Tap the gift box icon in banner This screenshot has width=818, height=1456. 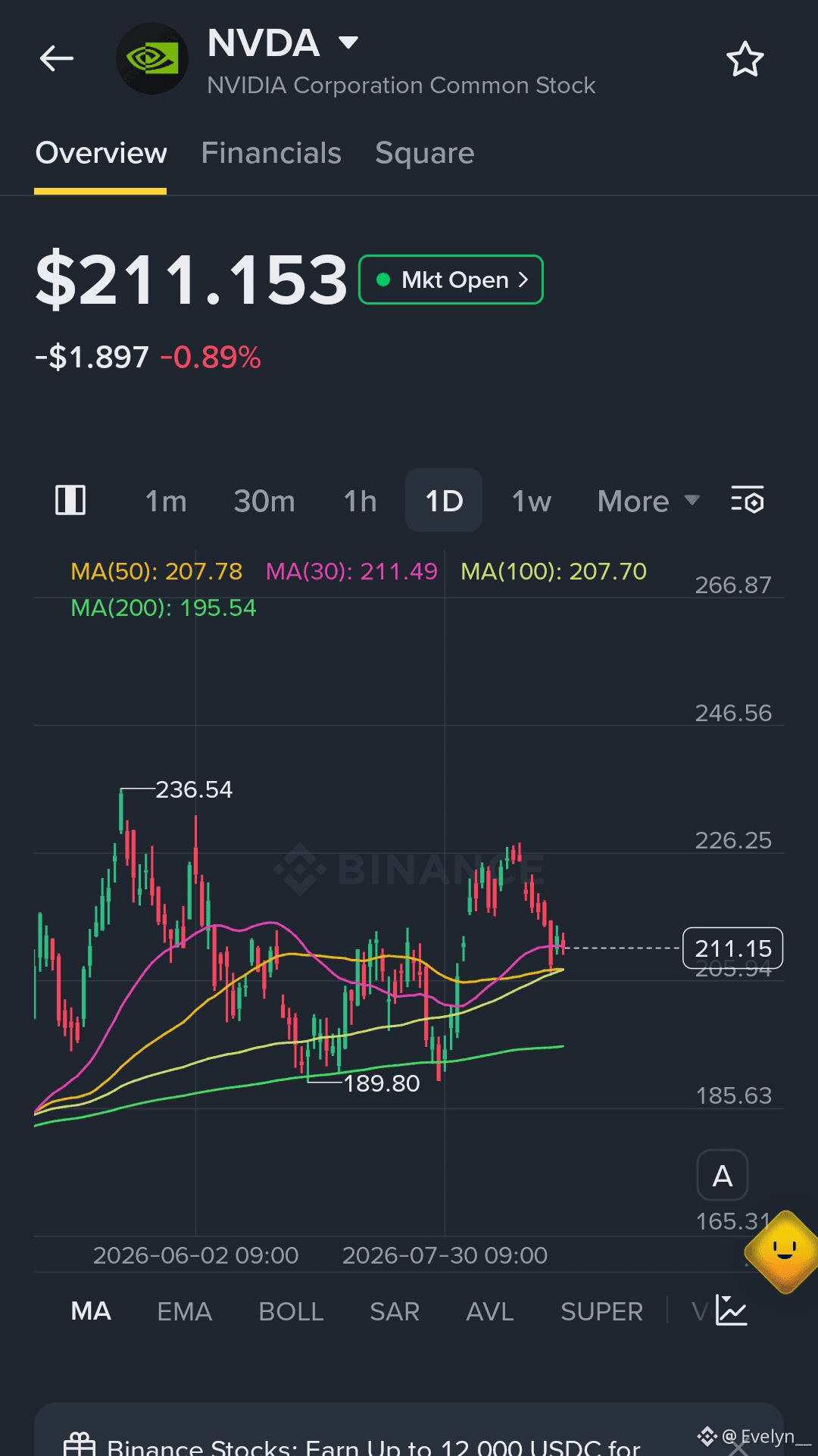tap(80, 1444)
